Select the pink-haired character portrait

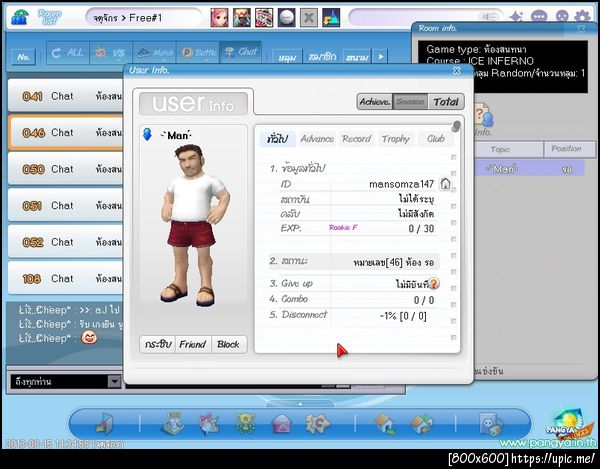tap(219, 17)
